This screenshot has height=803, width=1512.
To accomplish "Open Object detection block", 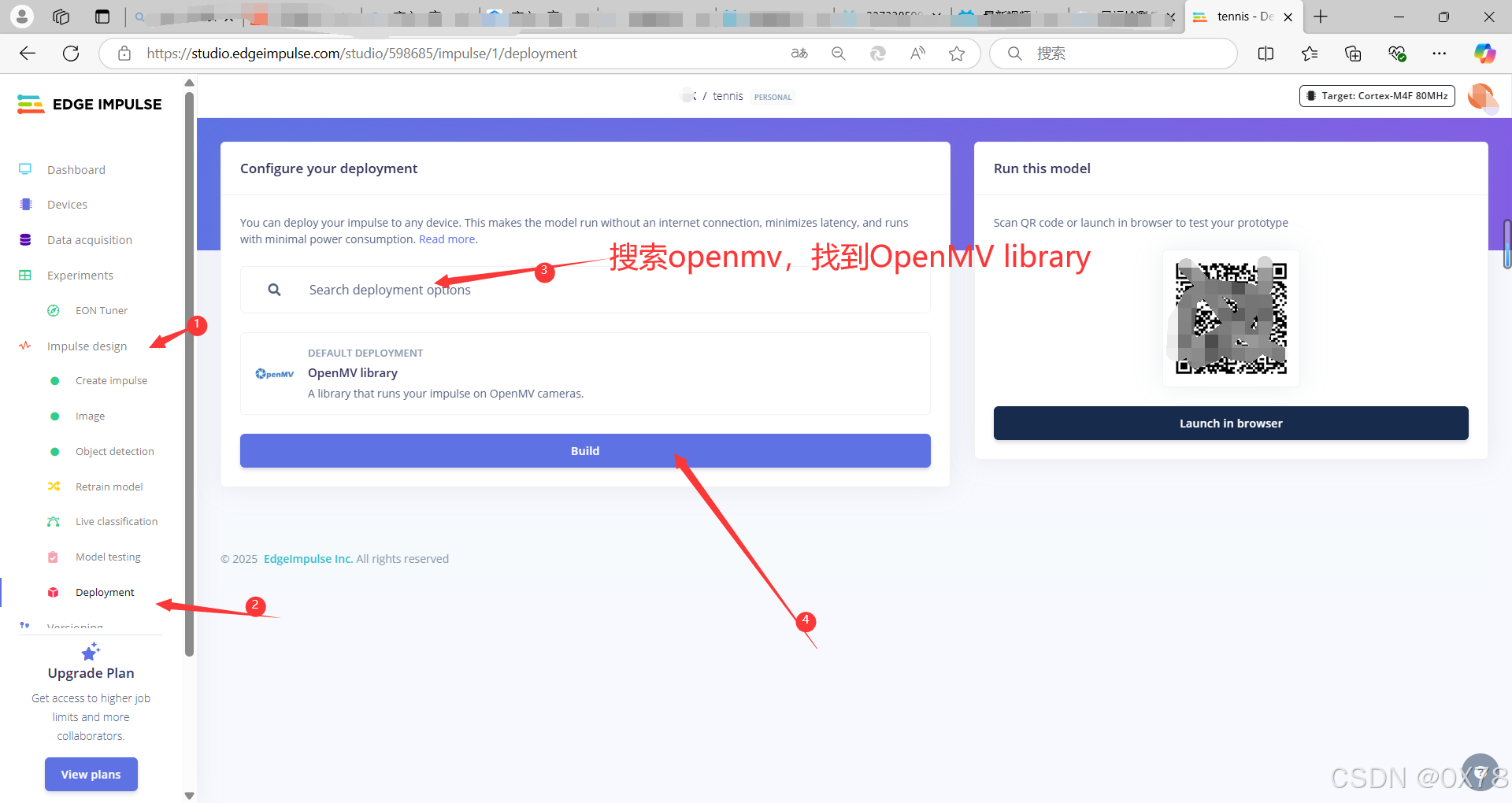I will (x=115, y=452).
